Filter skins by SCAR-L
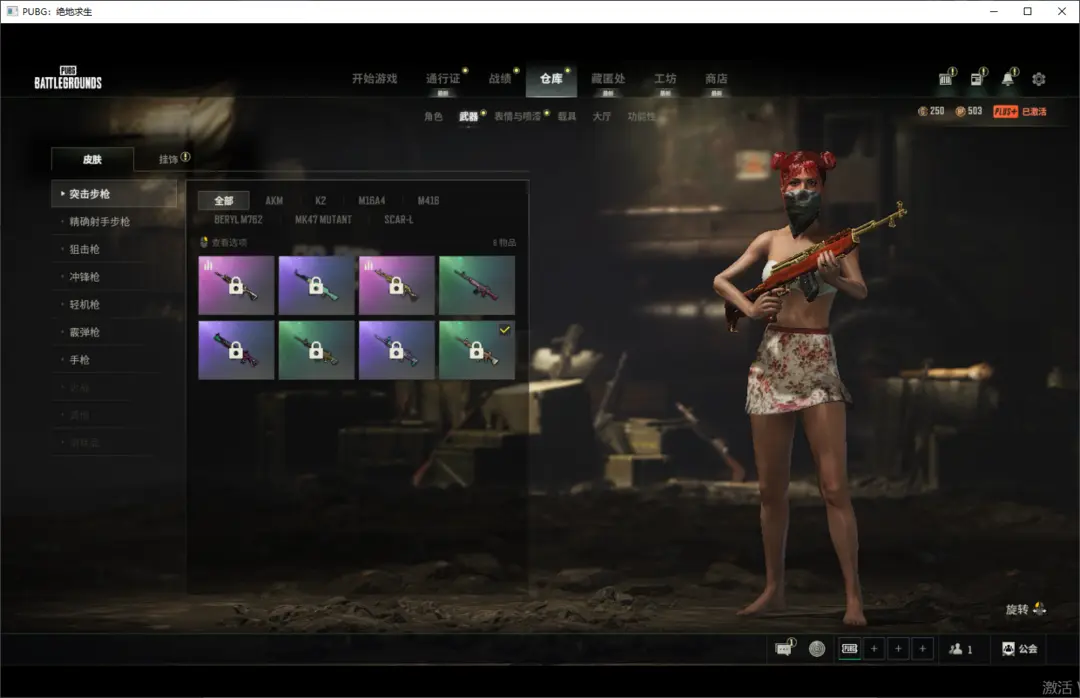Image resolution: width=1080 pixels, height=698 pixels. 399,219
